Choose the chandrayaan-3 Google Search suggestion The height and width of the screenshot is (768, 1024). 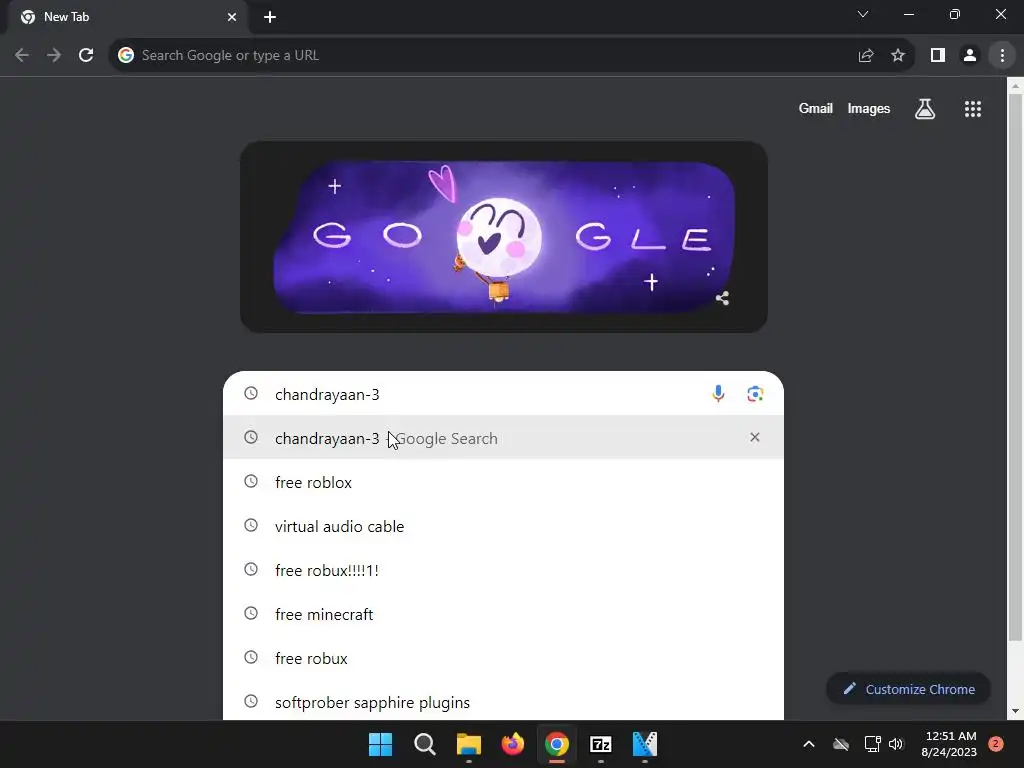[503, 438]
